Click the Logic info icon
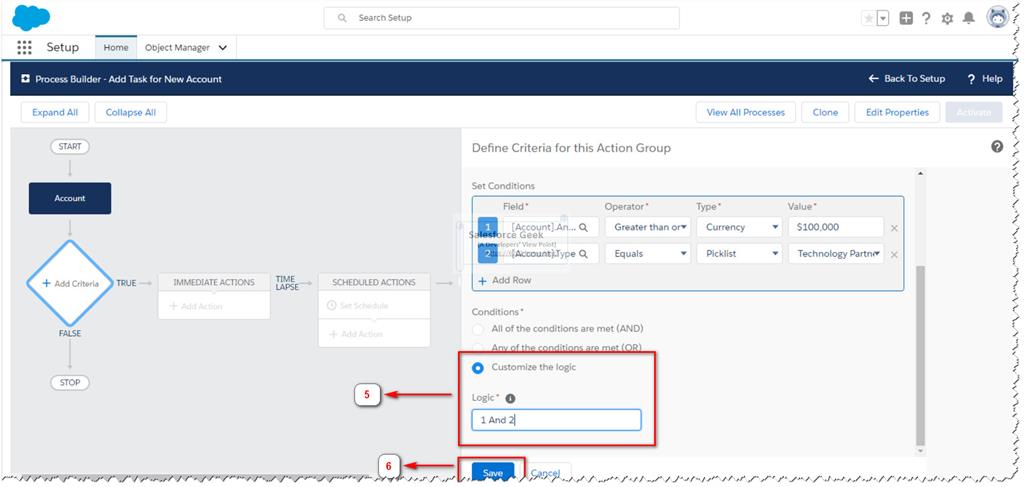Screen dimensions: 1024x487 [x=511, y=398]
